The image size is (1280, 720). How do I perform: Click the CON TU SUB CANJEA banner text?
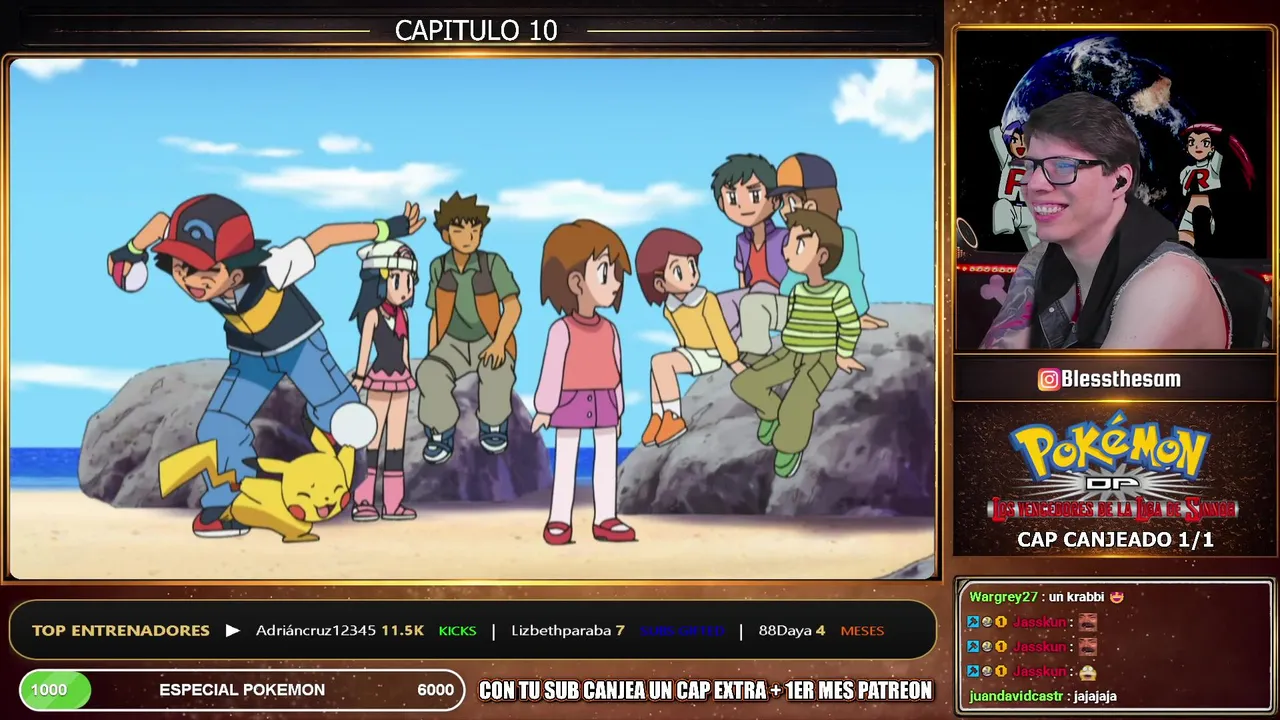(705, 690)
